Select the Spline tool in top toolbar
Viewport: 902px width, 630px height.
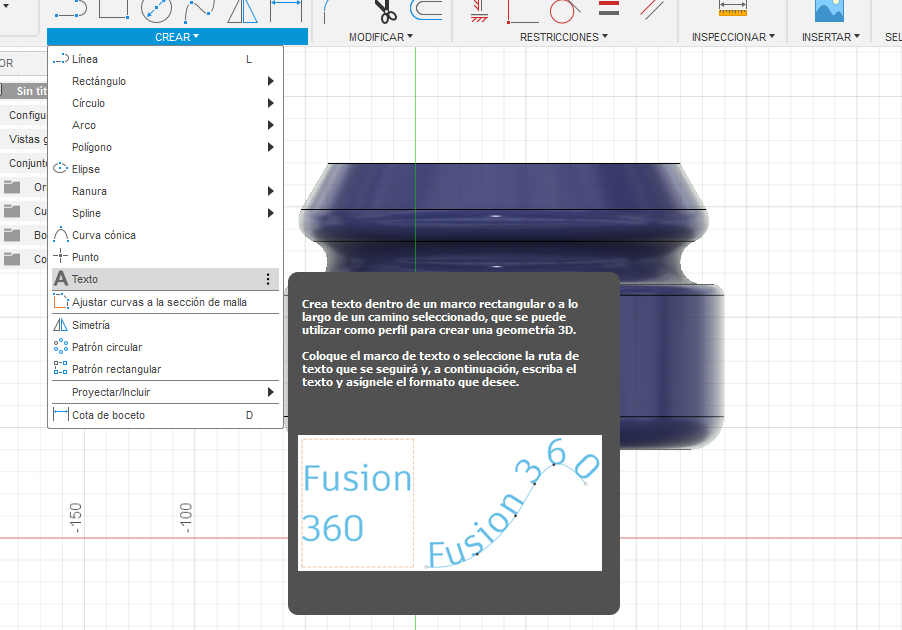click(x=200, y=10)
